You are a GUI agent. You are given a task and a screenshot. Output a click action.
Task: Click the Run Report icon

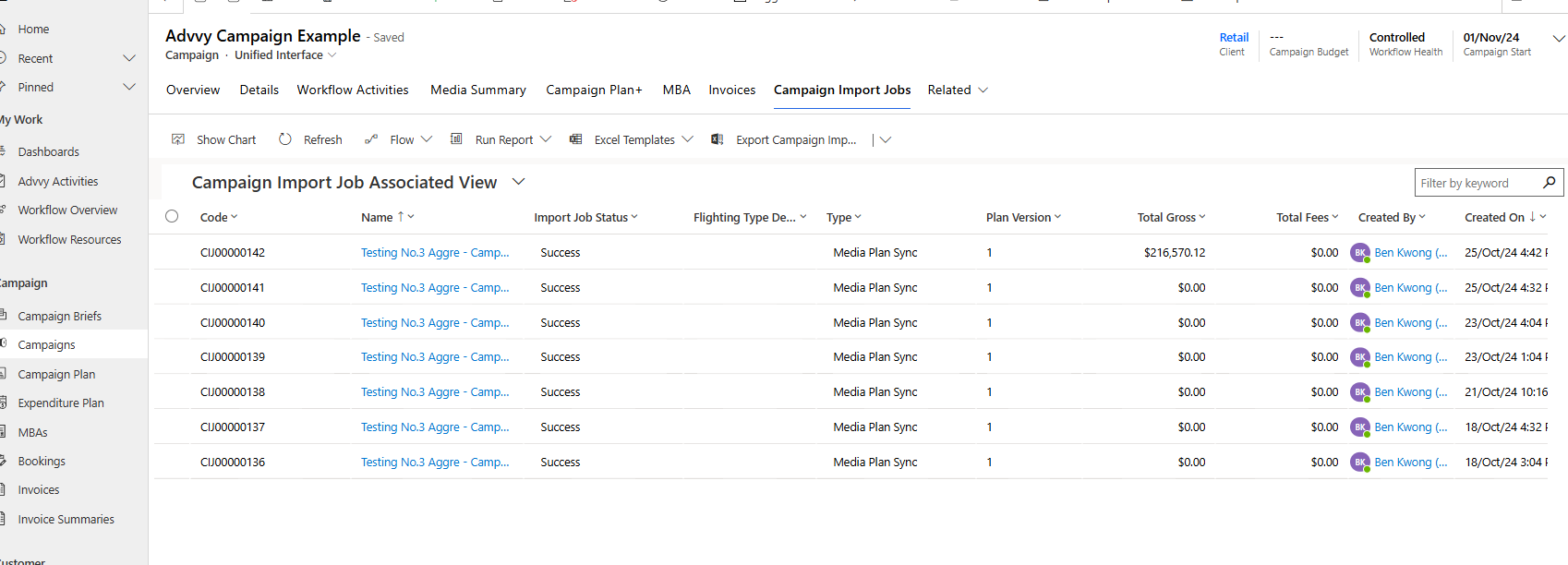tap(456, 139)
